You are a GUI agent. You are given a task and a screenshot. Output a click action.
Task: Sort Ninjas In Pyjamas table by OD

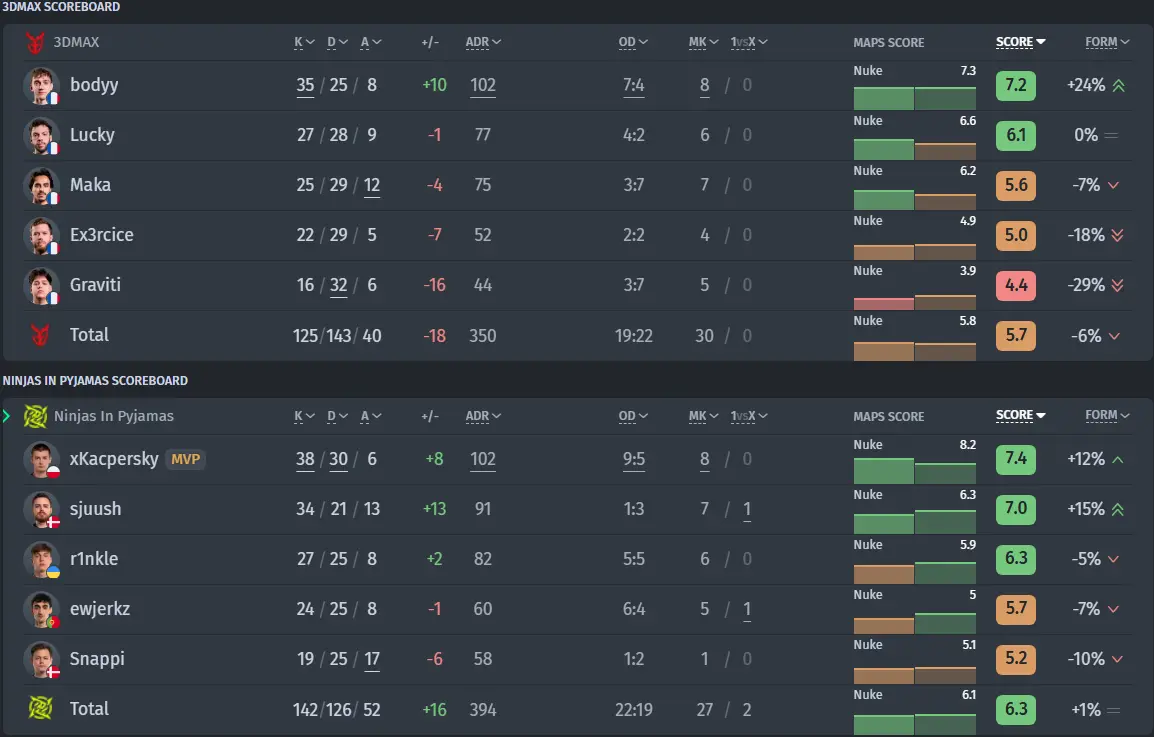(633, 416)
